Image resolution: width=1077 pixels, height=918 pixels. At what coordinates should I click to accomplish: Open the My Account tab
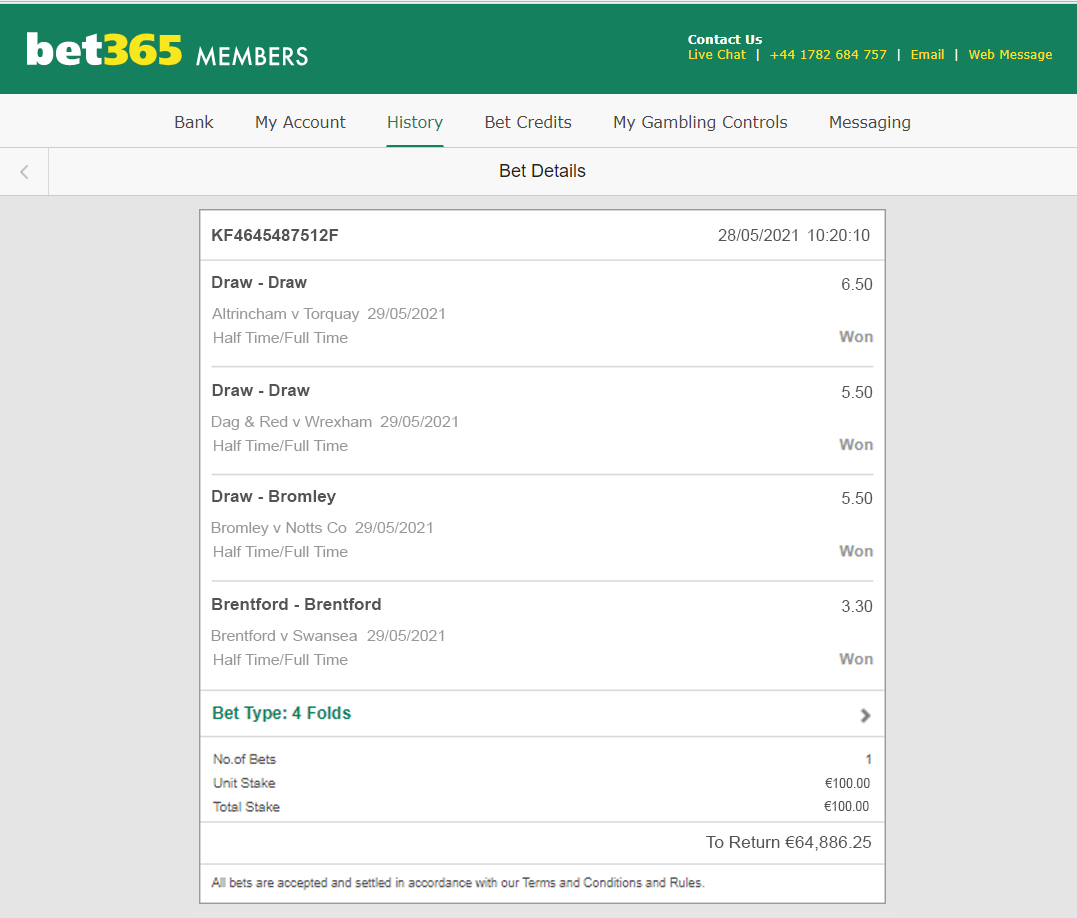tap(300, 122)
